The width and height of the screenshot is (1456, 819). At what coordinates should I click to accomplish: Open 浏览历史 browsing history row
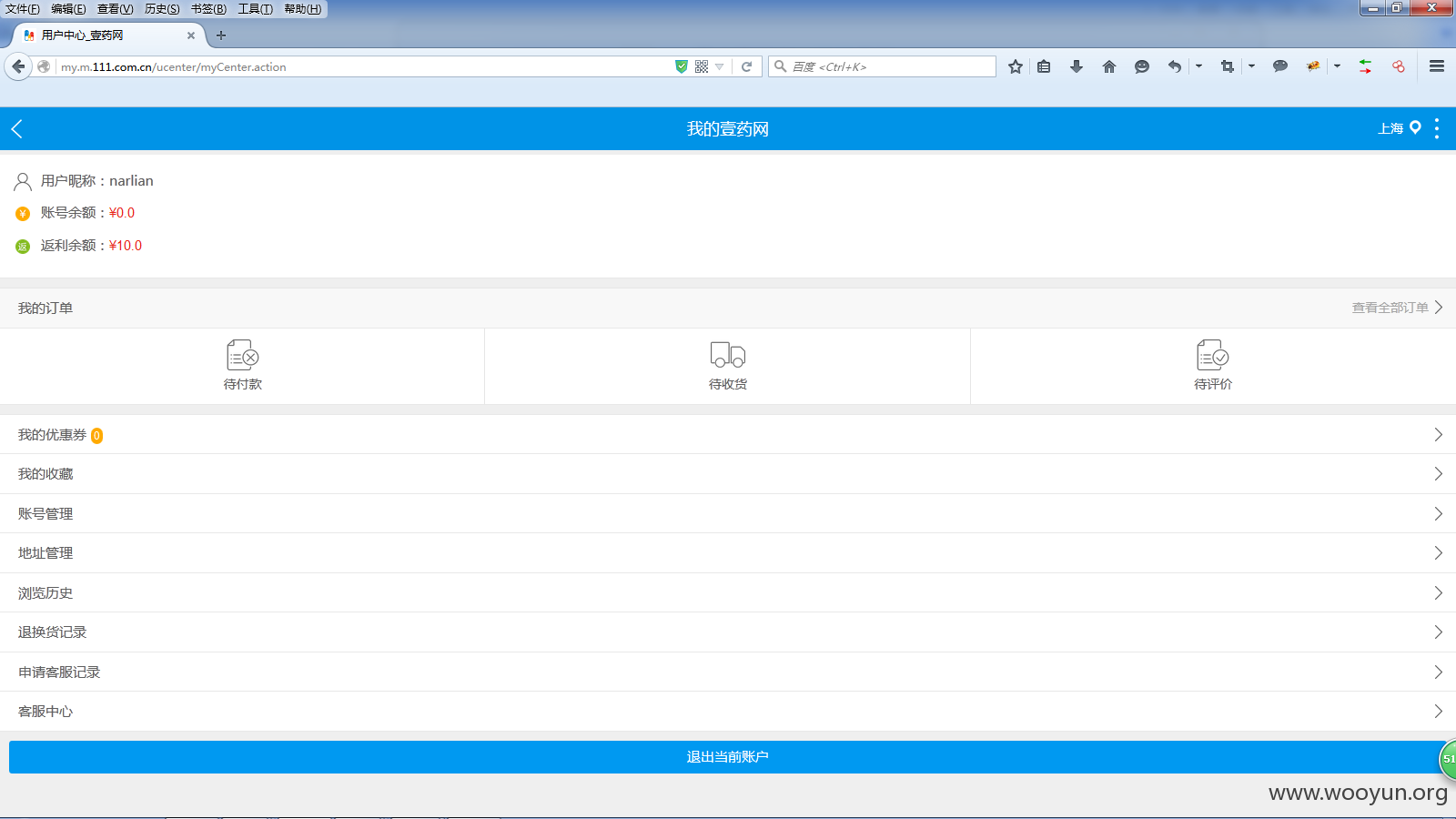[x=728, y=592]
